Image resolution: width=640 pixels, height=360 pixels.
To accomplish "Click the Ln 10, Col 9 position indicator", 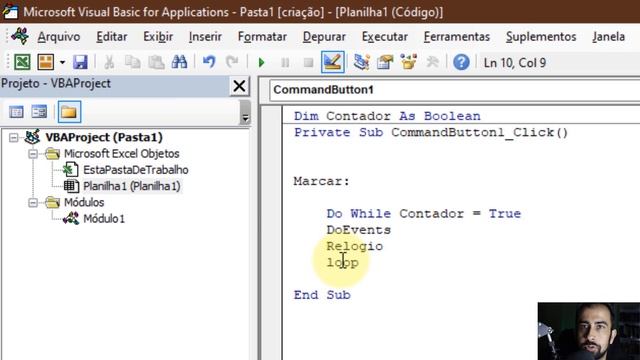I will pyautogui.click(x=515, y=63).
